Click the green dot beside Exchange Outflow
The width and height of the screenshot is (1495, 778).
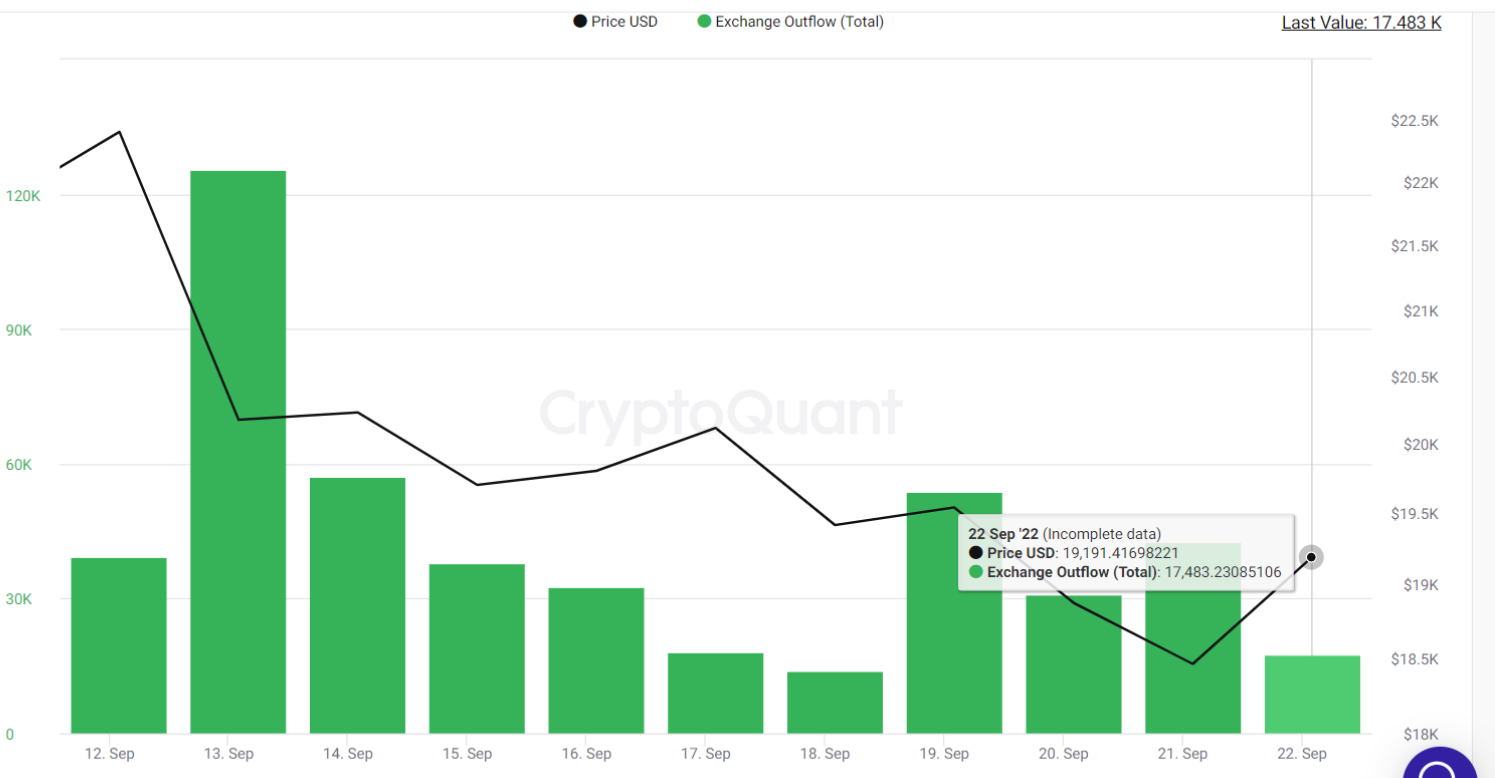pos(704,22)
